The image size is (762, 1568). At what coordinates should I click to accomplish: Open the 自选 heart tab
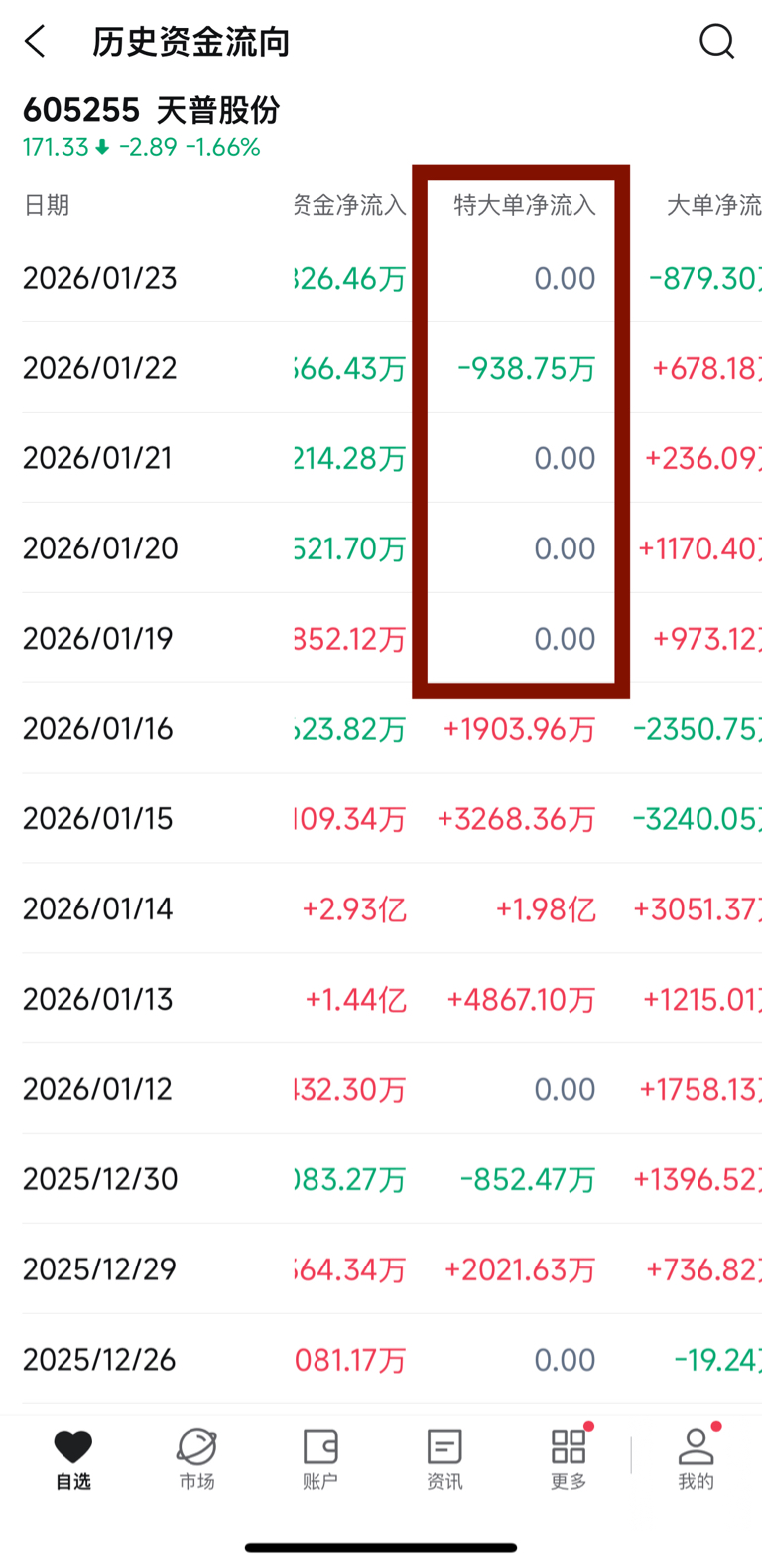click(x=72, y=1459)
